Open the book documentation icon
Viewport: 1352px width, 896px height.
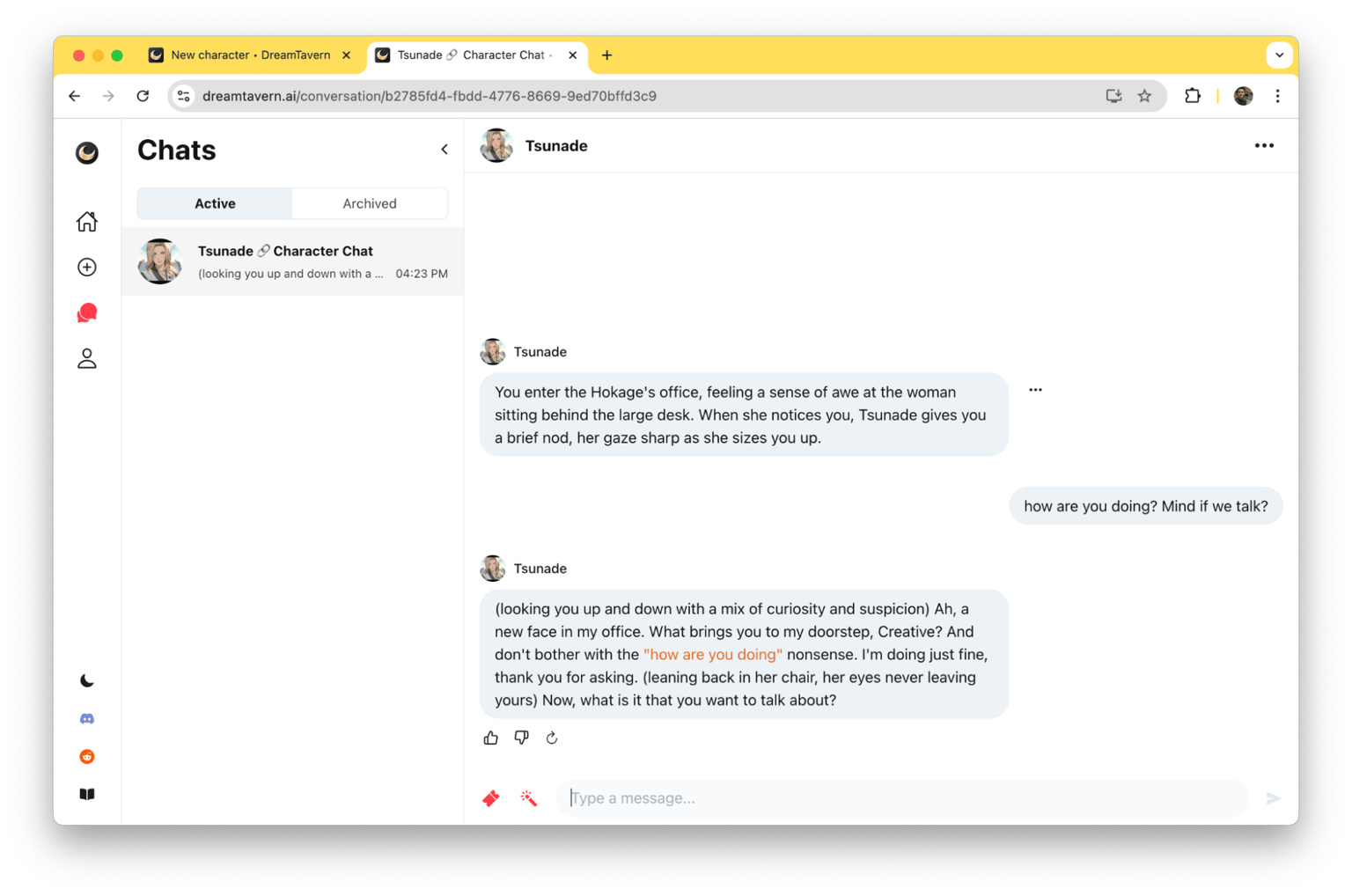pos(87,795)
